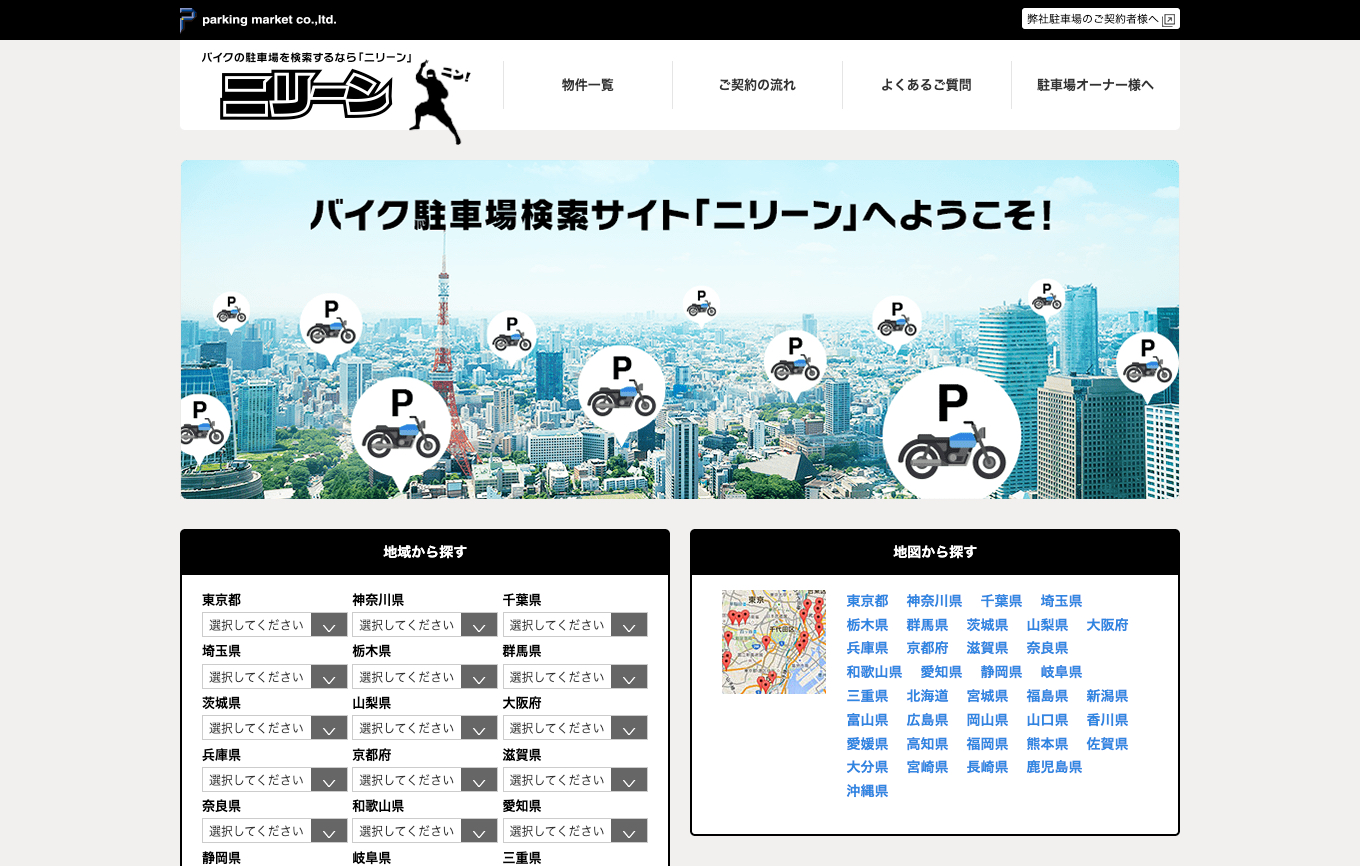Open the 和歌山県 map link
The image size is (1360, 866).
point(874,672)
